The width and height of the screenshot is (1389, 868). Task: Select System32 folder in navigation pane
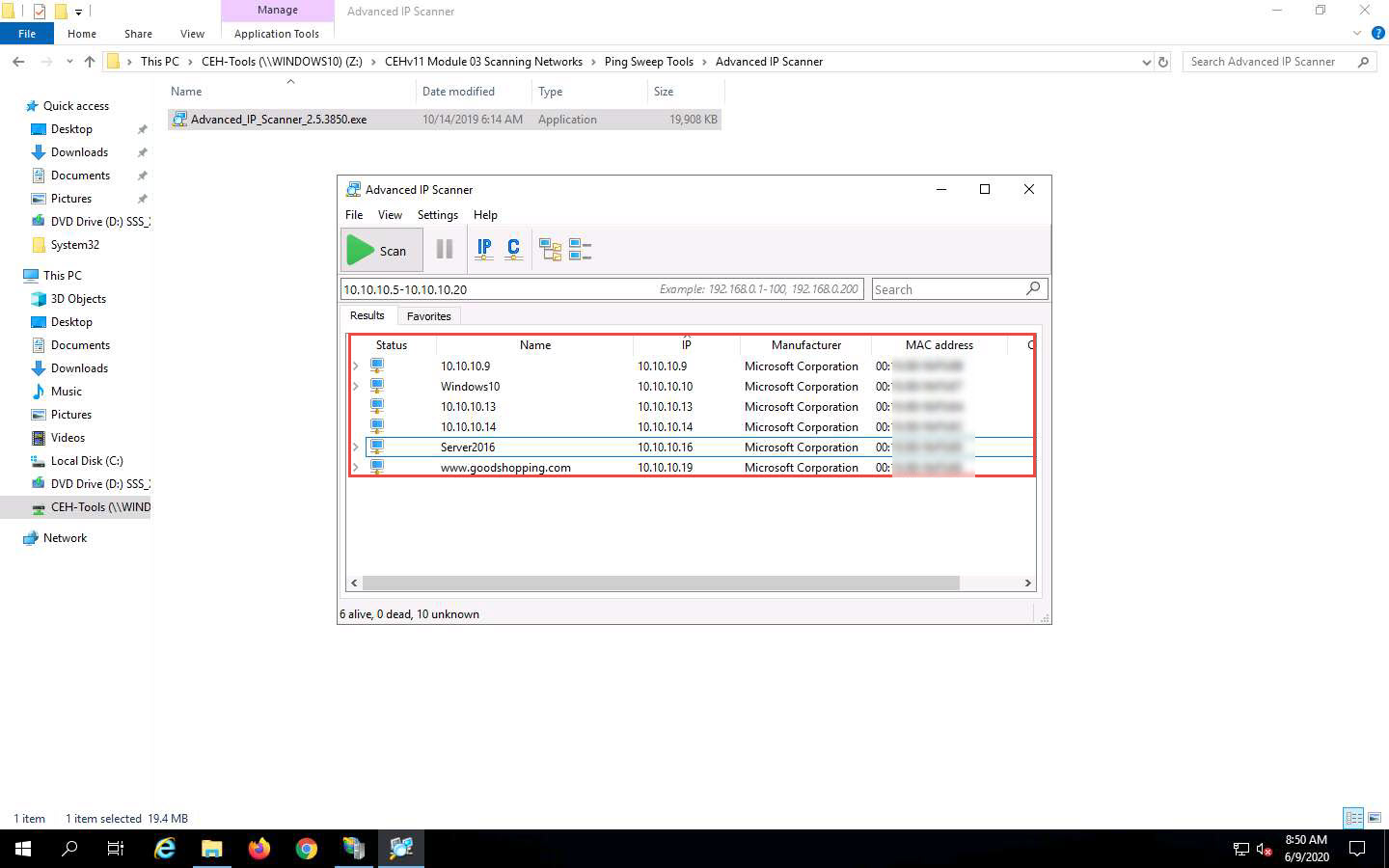74,245
